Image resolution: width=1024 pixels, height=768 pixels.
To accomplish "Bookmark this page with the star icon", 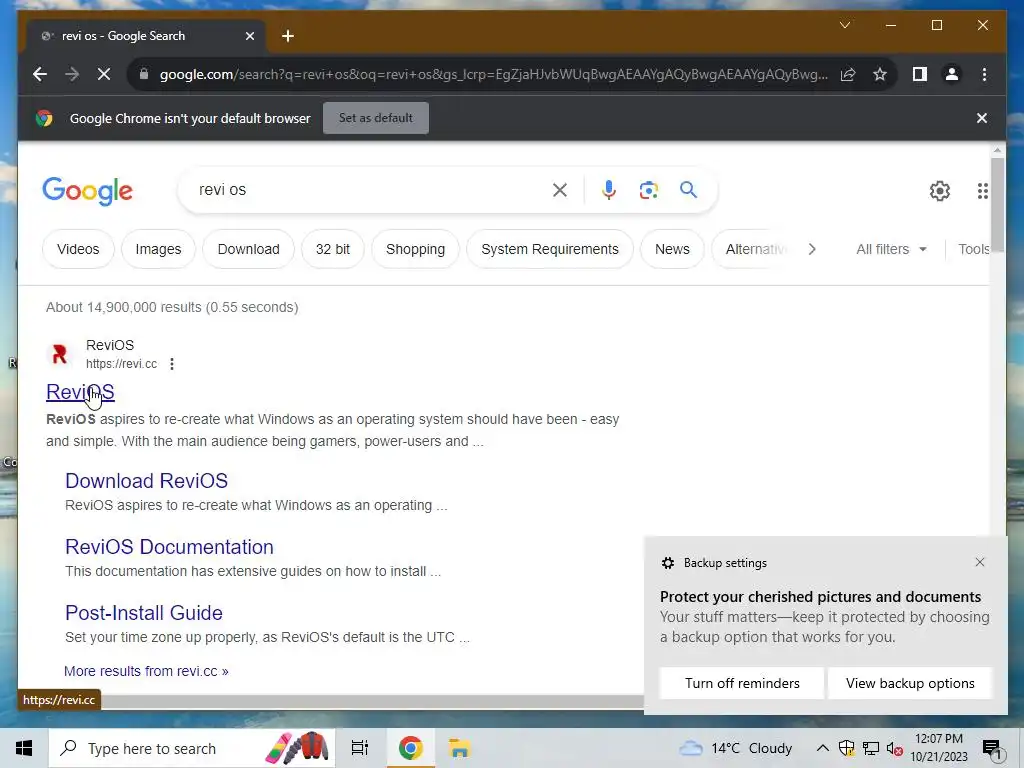I will point(880,74).
